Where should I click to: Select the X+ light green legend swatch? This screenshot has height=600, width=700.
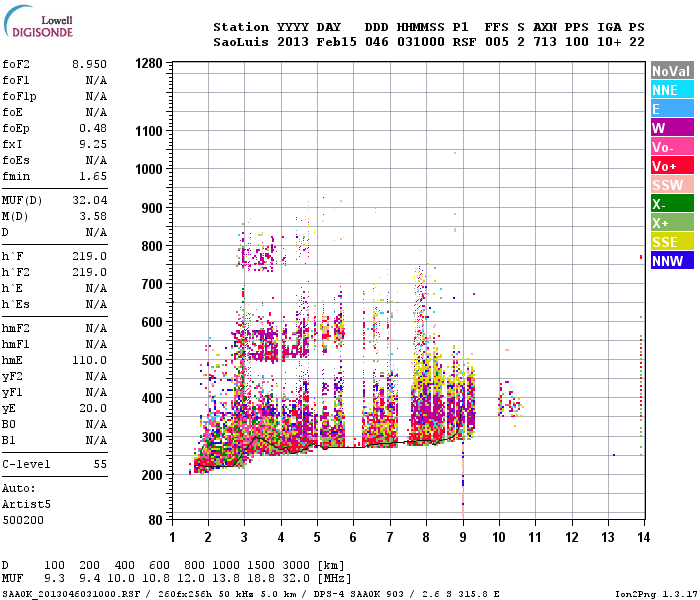[672, 222]
